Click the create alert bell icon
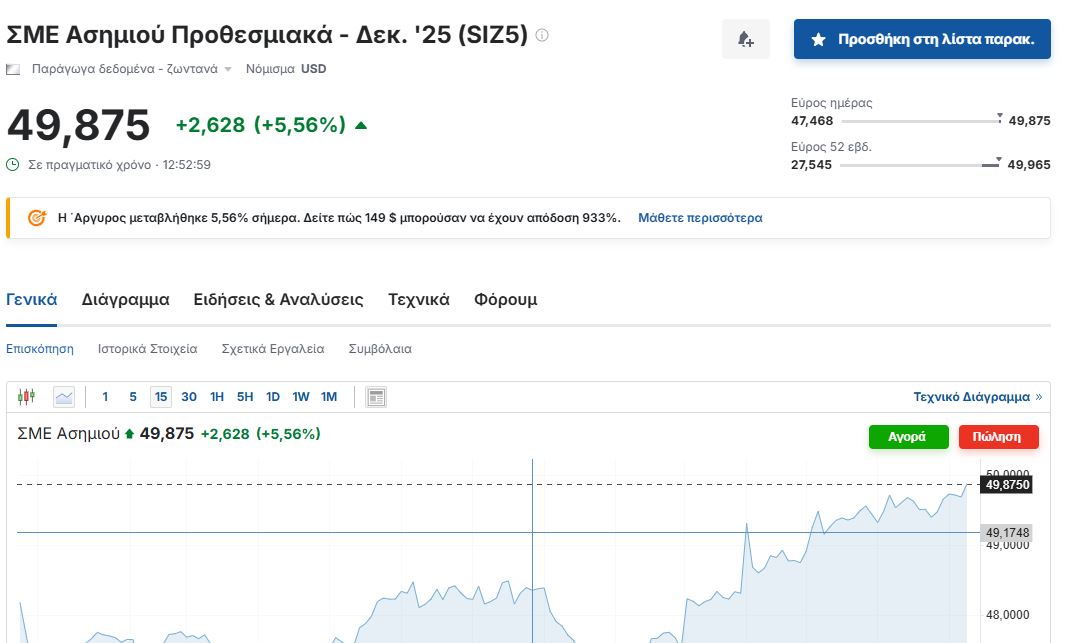The height and width of the screenshot is (643, 1076). point(745,39)
